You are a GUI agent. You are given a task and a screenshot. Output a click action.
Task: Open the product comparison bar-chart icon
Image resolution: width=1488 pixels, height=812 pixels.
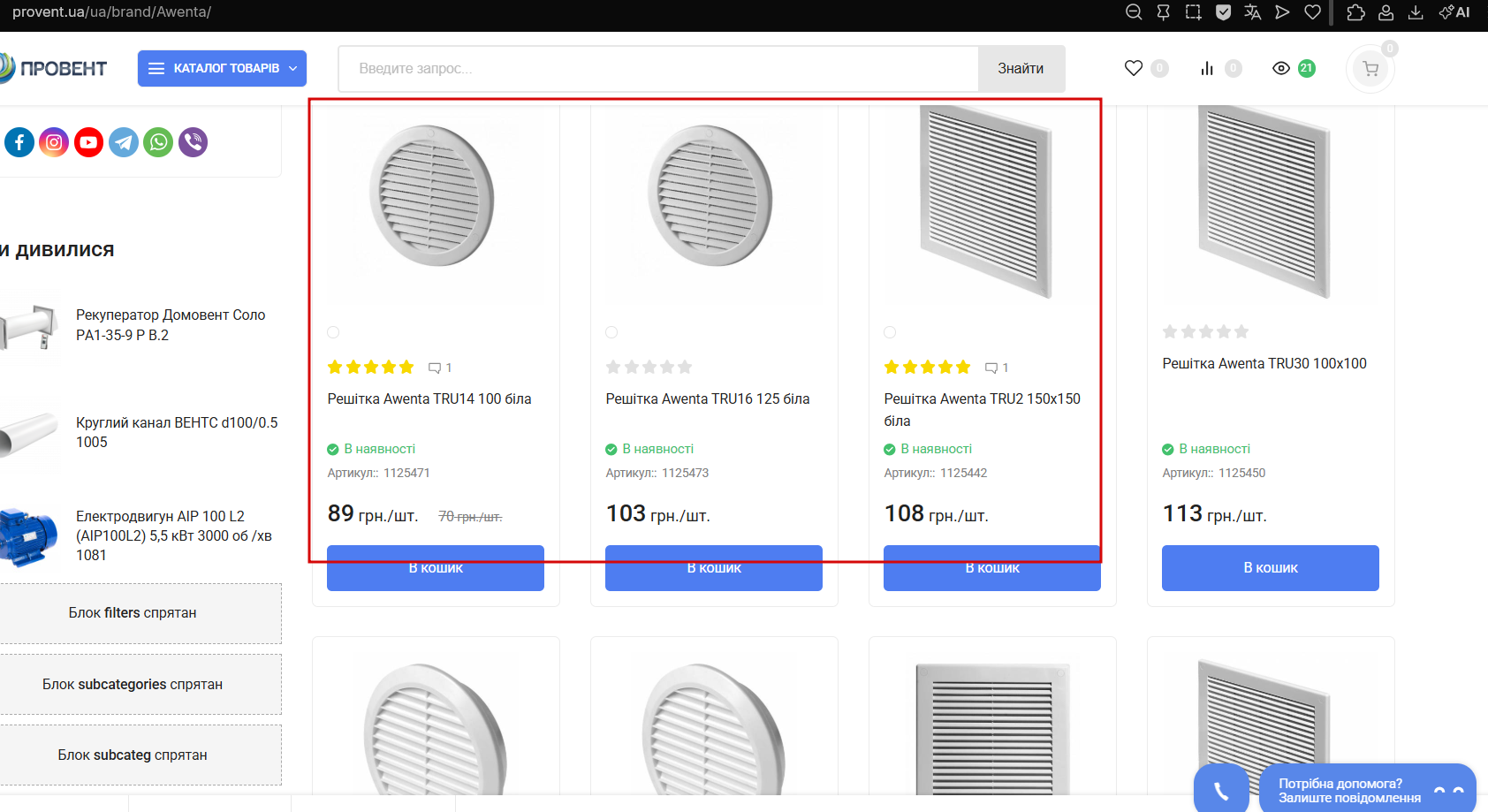(1207, 68)
